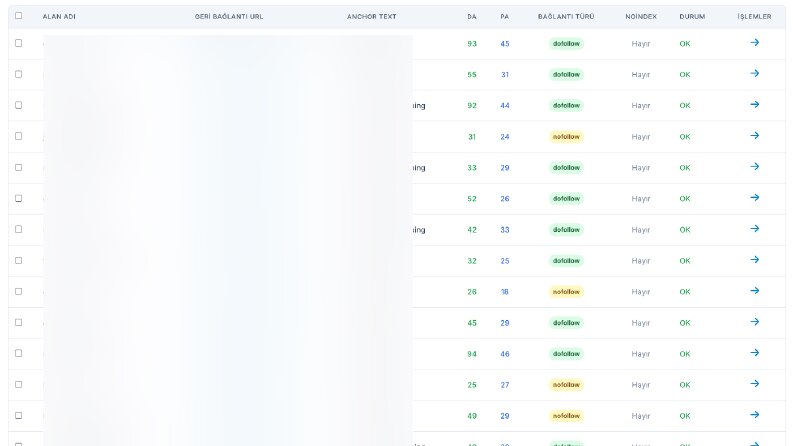This screenshot has width=793, height=446.
Task: Tick the checkbox for row with DA 32
Action: (x=19, y=260)
